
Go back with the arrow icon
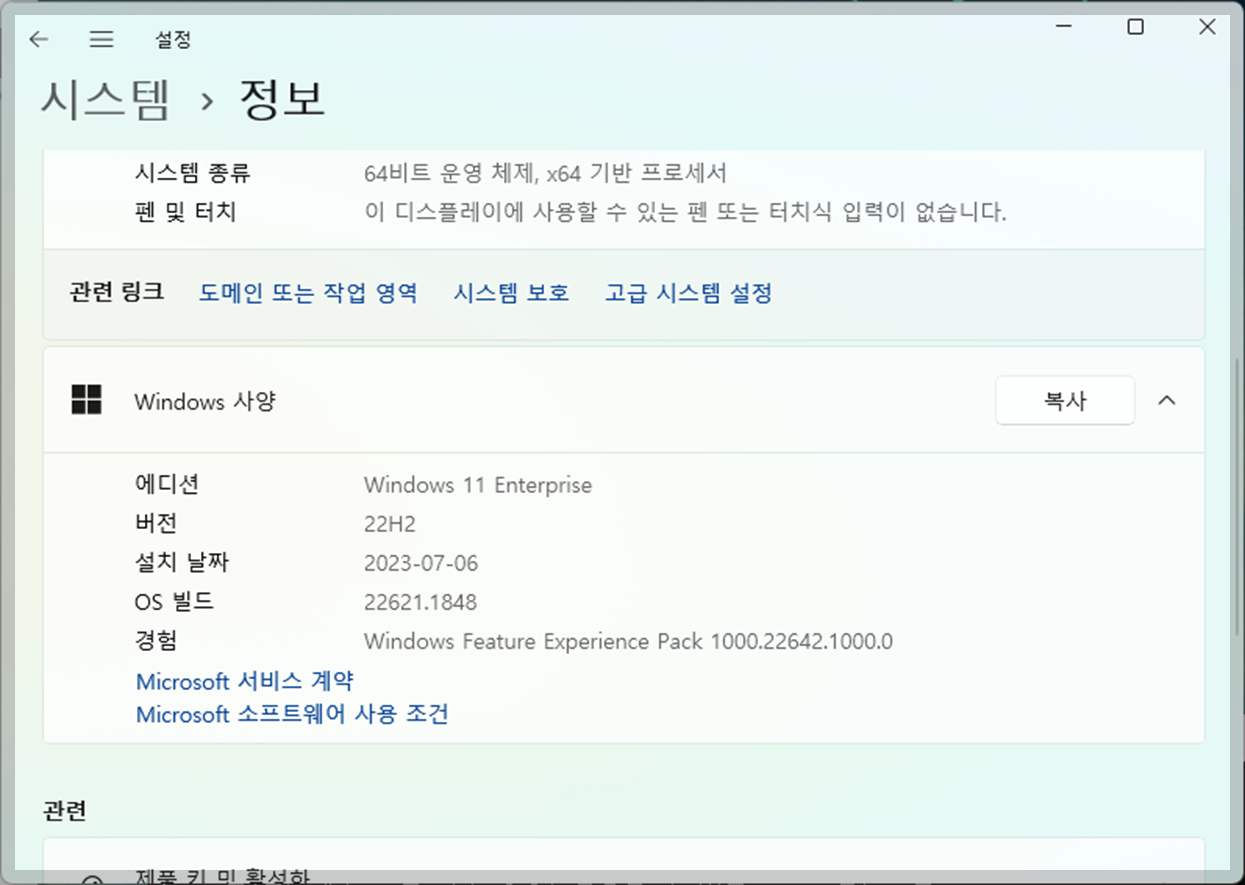coord(39,39)
